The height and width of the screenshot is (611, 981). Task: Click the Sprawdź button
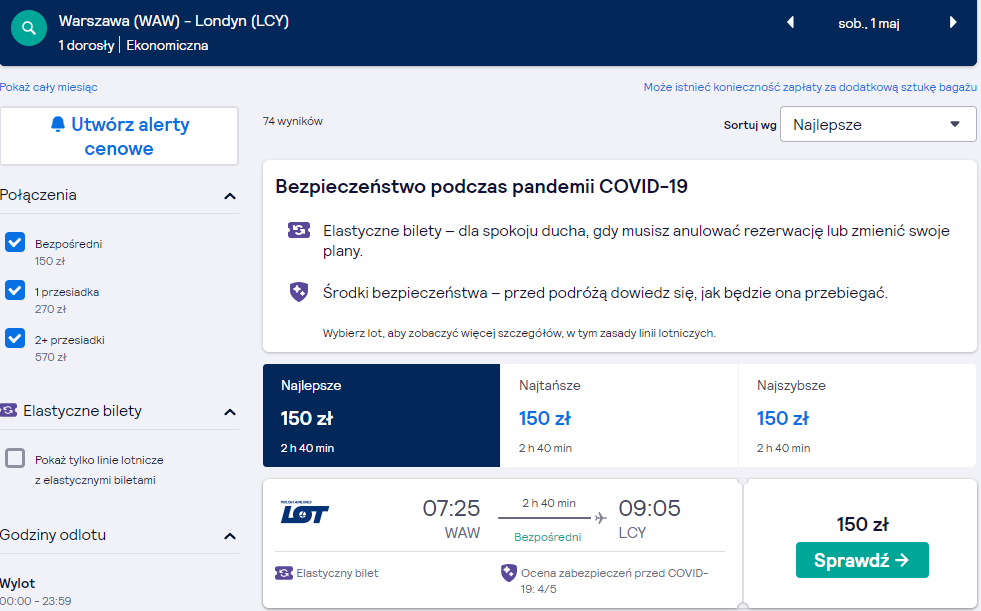click(862, 560)
